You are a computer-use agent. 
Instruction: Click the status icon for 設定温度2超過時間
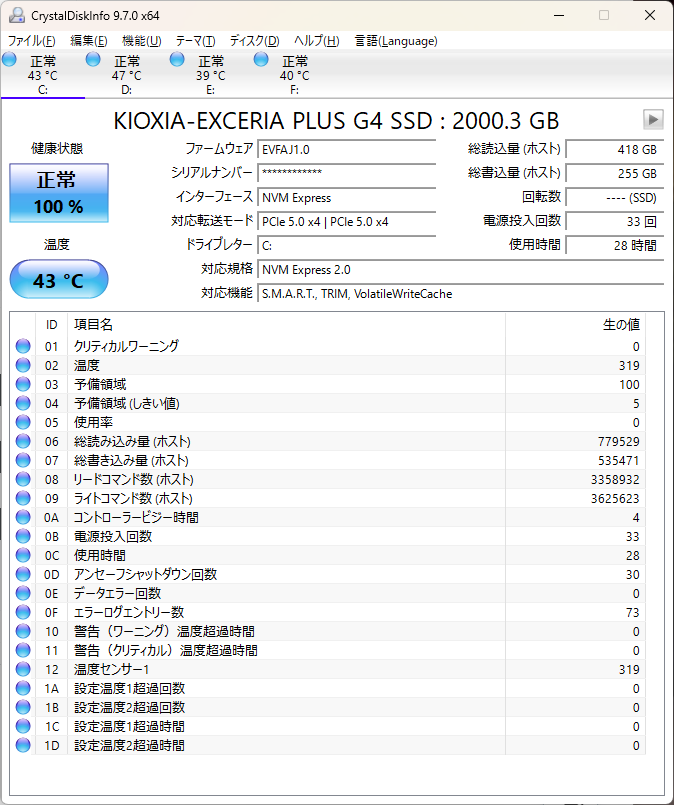23,745
